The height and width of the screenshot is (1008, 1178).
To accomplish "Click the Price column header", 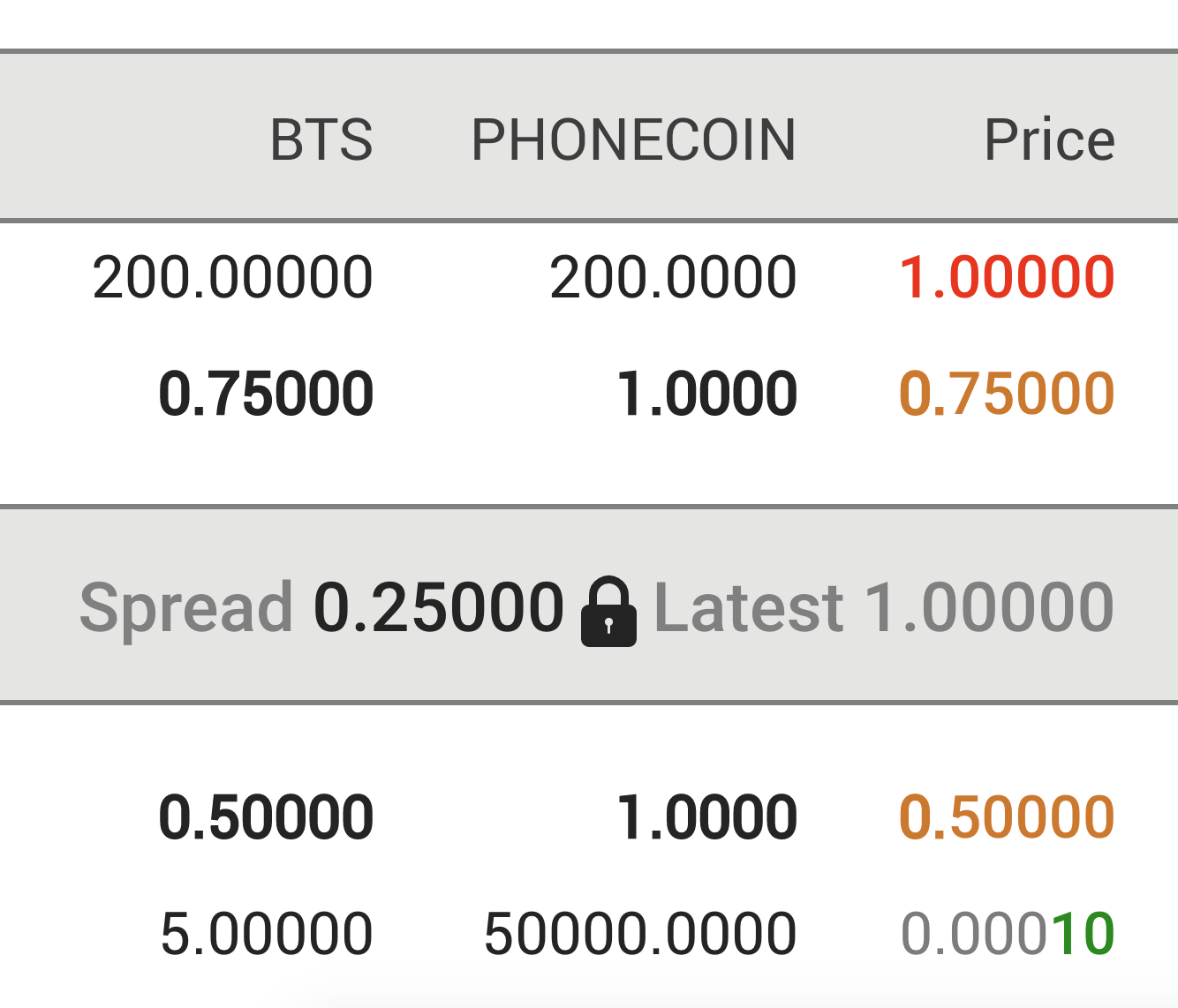I will [x=1049, y=139].
